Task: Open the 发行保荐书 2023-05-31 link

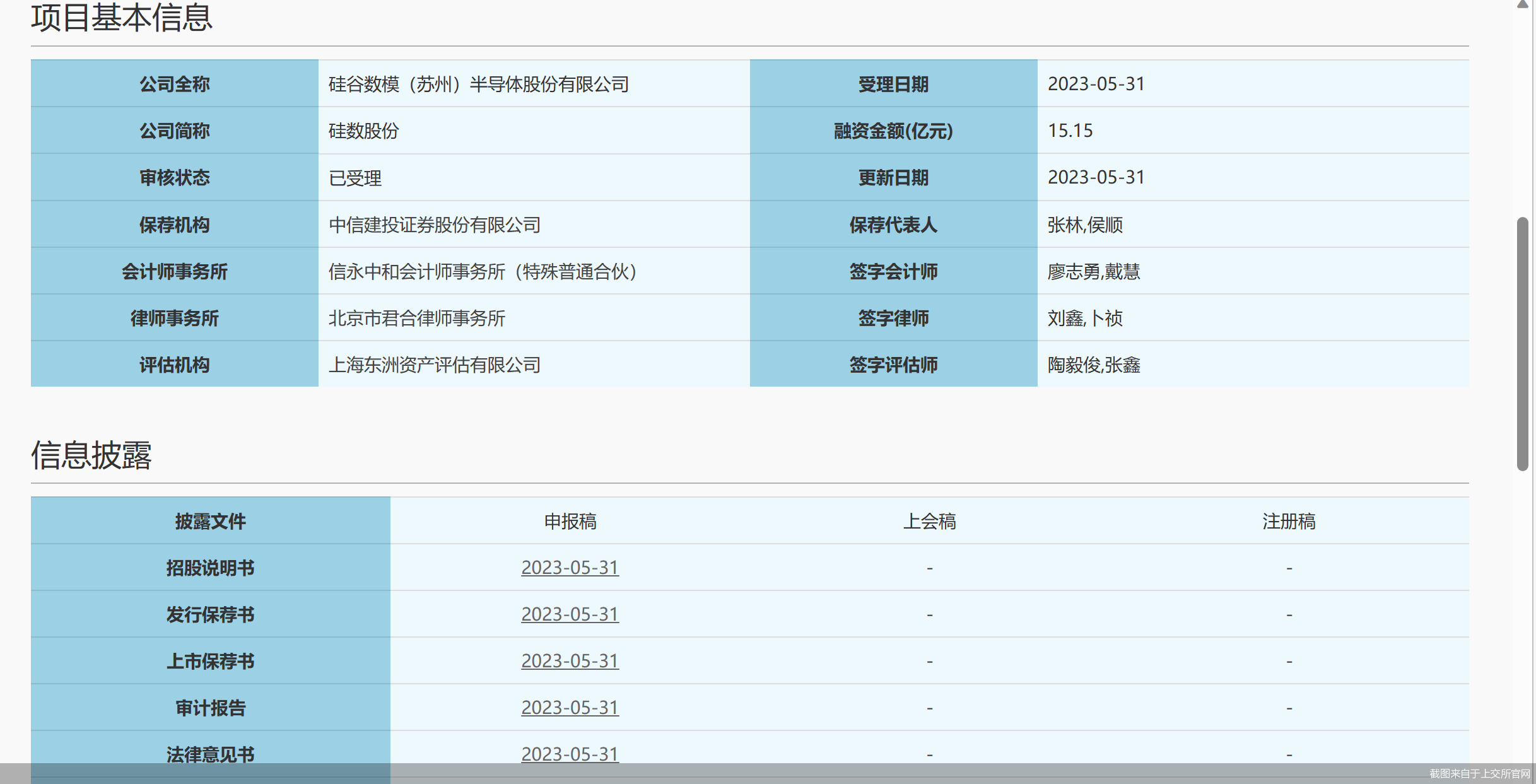Action: 570,614
